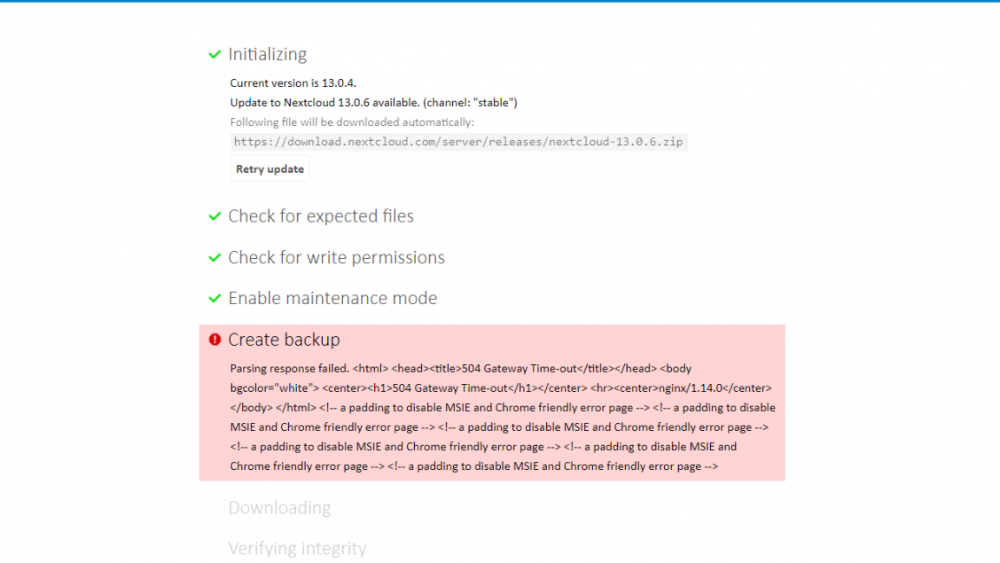Click the Initializing step green checkmark
The height and width of the screenshot is (563, 1000).
(215, 55)
